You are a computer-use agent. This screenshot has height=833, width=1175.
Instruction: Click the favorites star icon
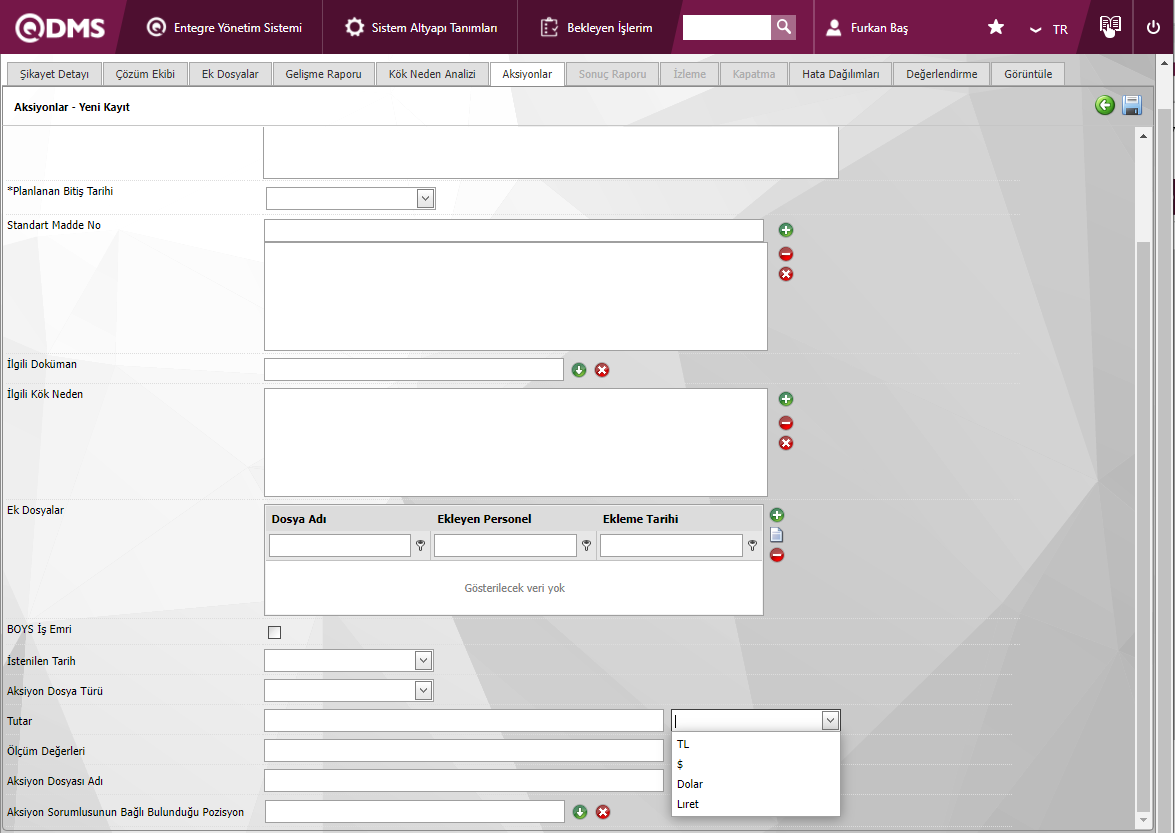tap(995, 28)
